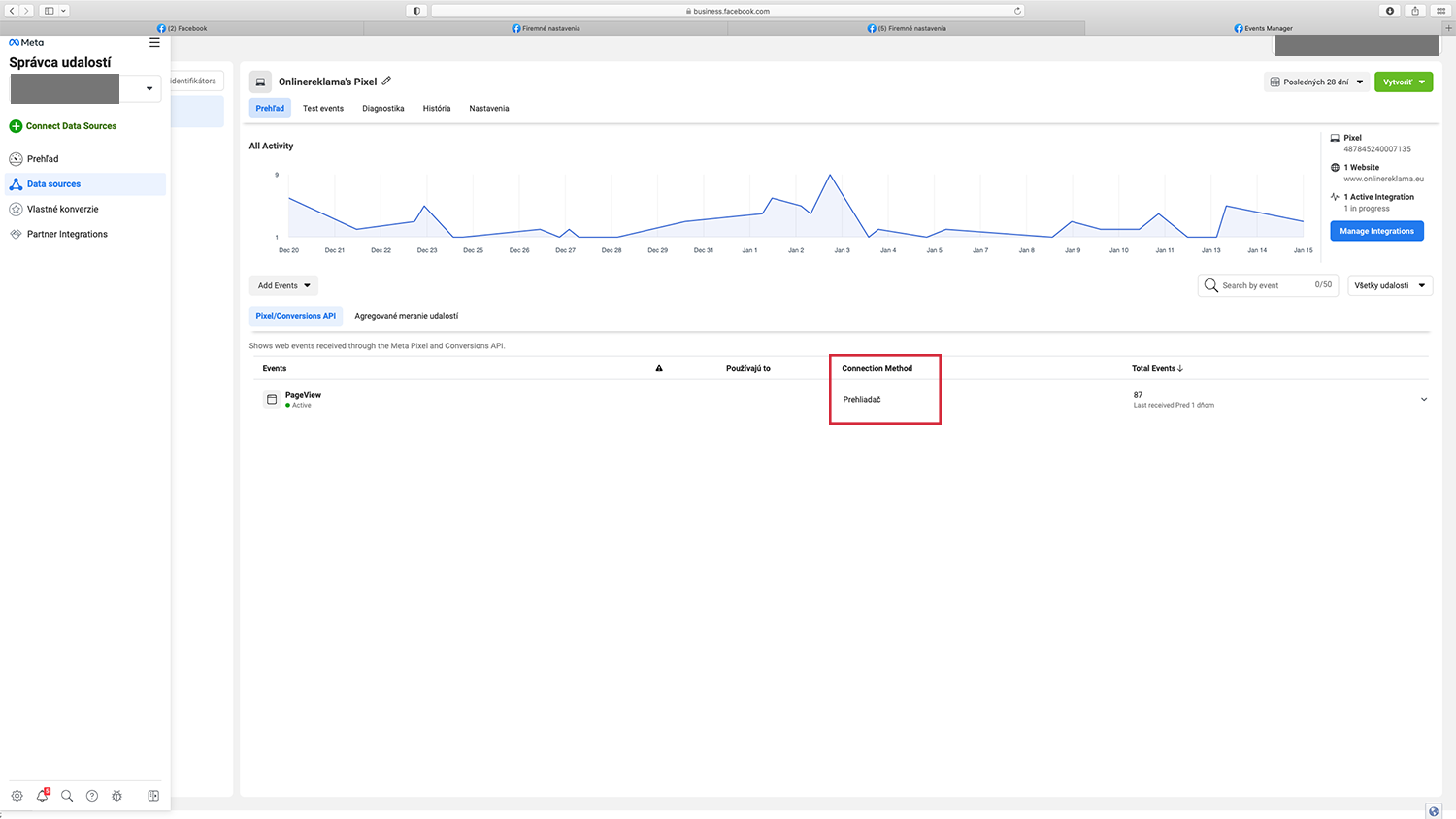This screenshot has width=1456, height=819.
Task: Switch to Events Manager browser tab
Action: coord(1264,28)
